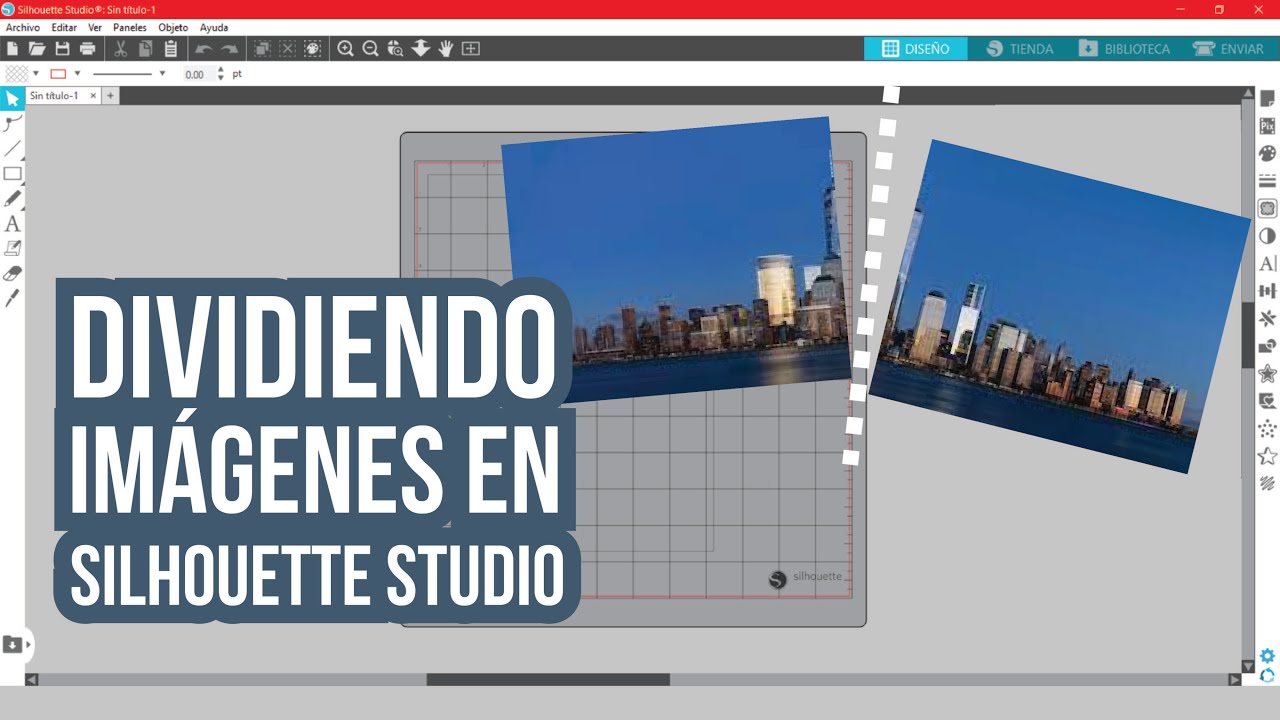
Task: Open the Page Setup panel
Action: click(x=1267, y=98)
